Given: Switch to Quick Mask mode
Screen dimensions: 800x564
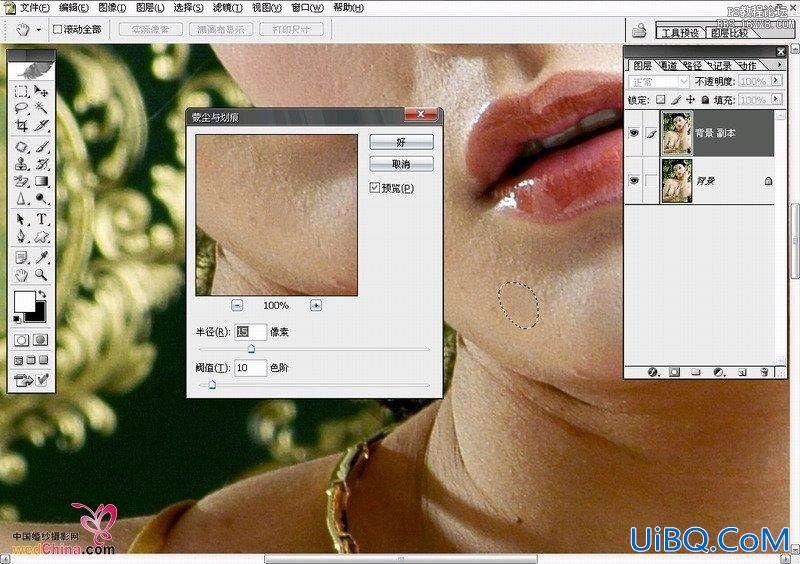Looking at the screenshot, I should click(41, 339).
